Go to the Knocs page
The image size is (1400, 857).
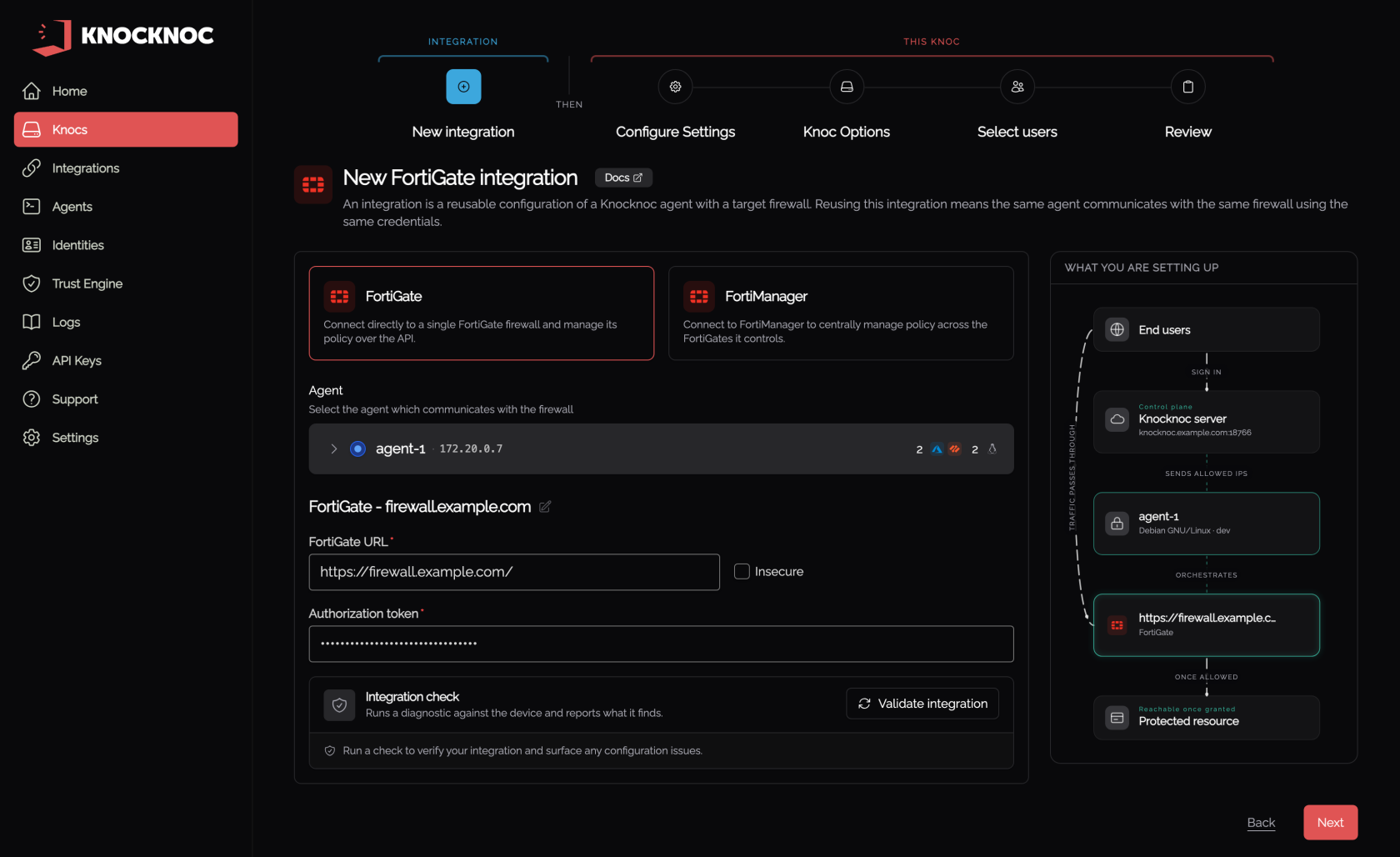(x=126, y=129)
